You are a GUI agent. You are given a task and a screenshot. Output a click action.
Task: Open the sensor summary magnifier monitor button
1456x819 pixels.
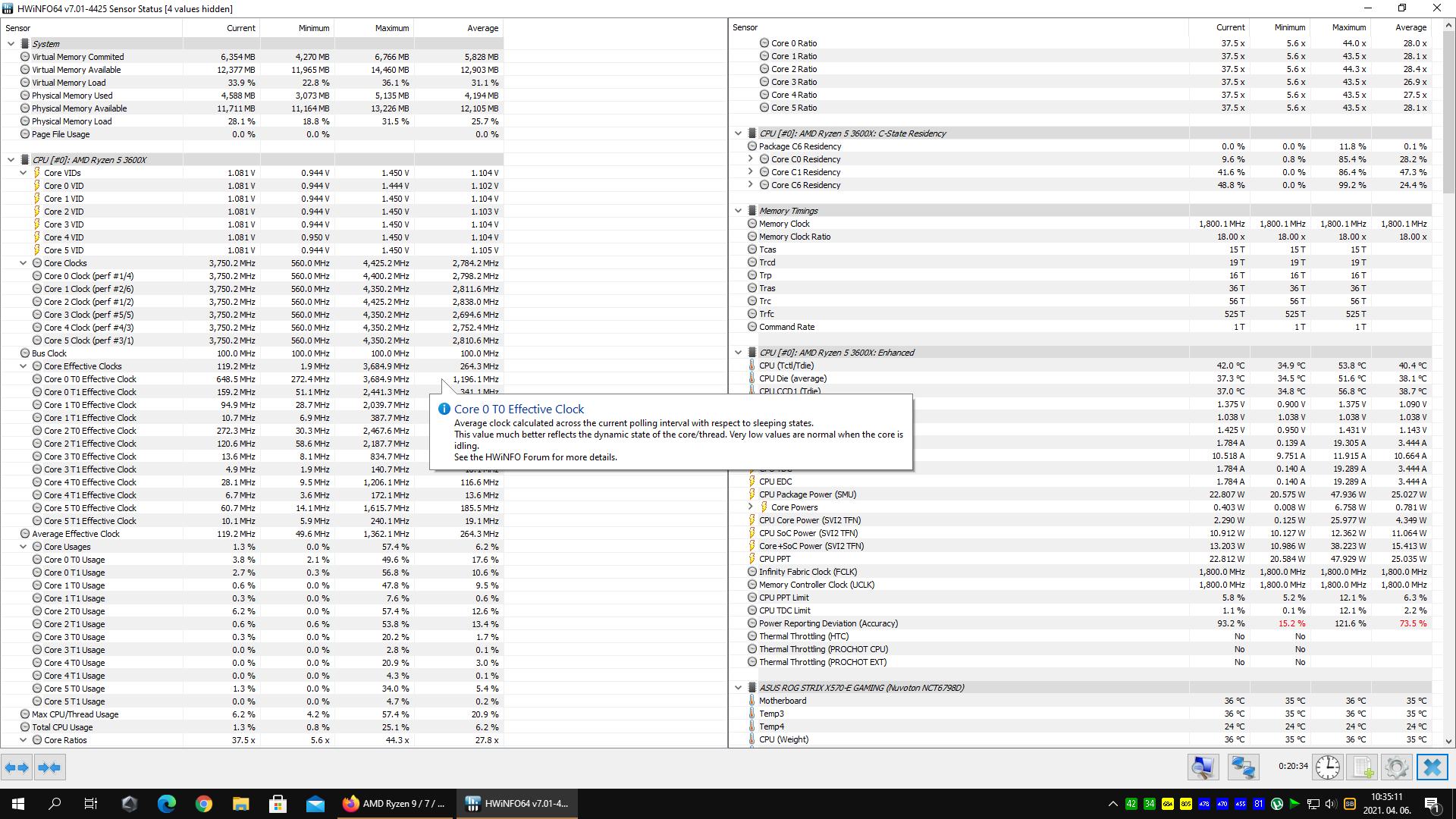[1203, 767]
